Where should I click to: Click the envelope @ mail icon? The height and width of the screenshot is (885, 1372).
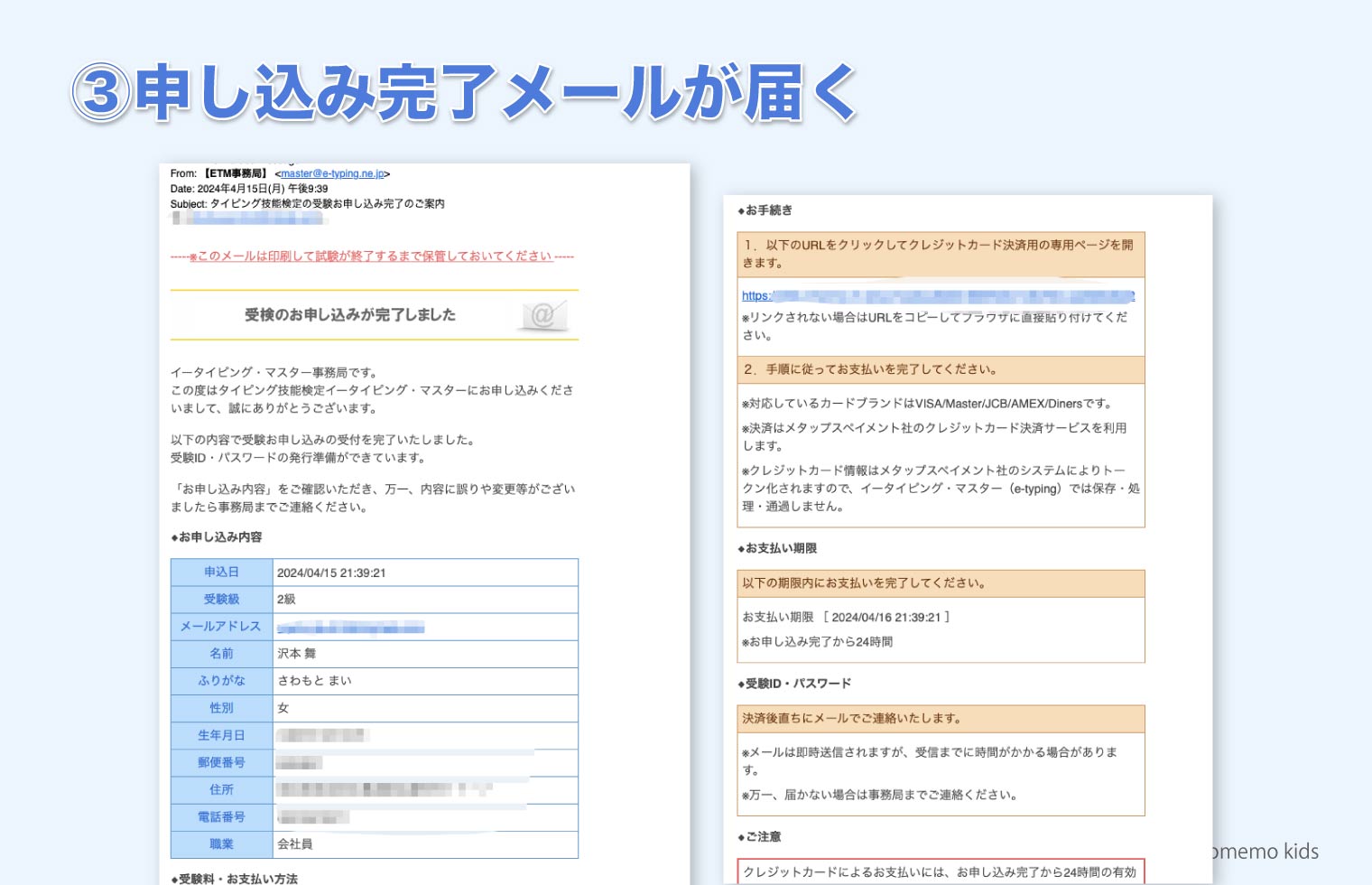(543, 314)
